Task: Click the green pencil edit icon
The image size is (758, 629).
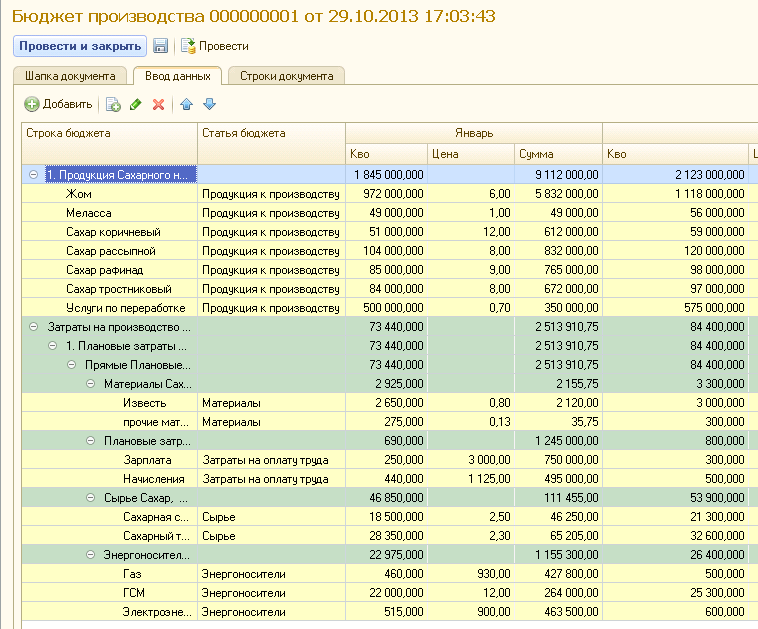Action: click(136, 104)
